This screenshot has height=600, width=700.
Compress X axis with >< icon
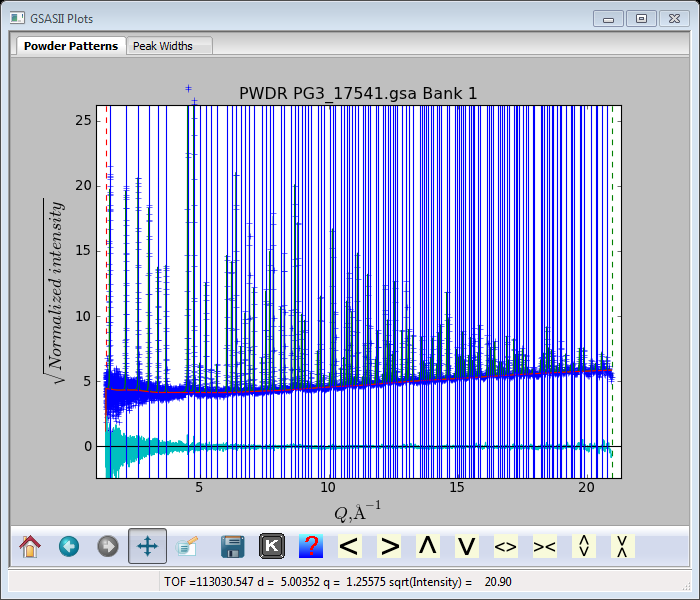click(x=545, y=546)
